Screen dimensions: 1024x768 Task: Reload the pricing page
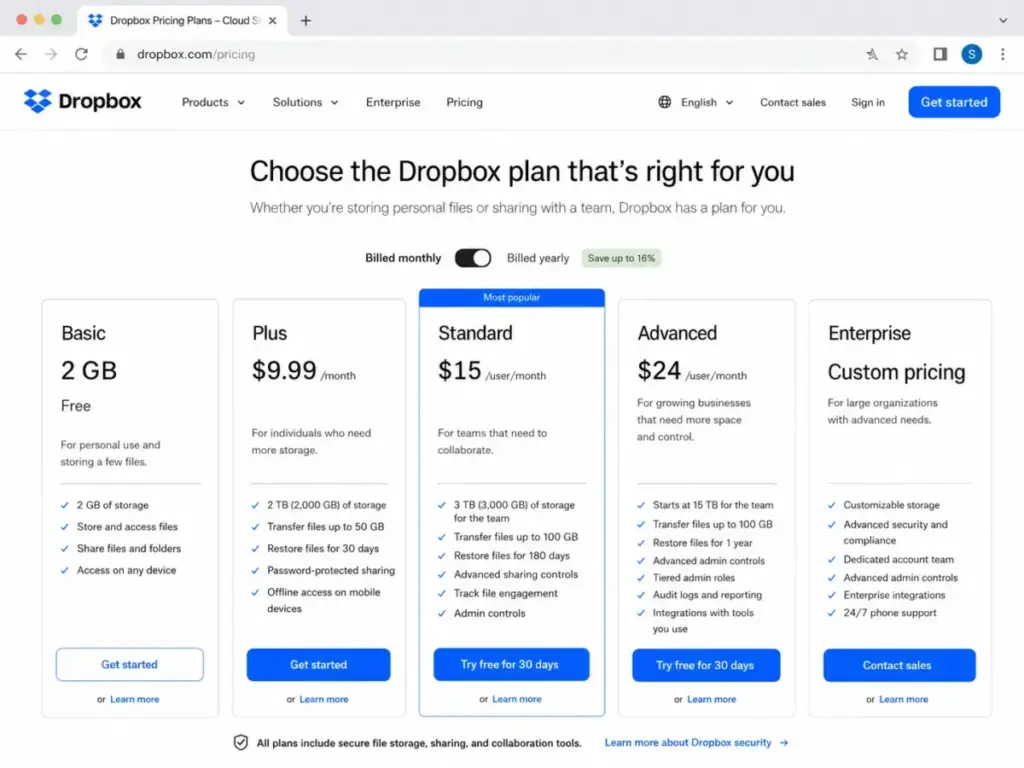tap(81, 54)
